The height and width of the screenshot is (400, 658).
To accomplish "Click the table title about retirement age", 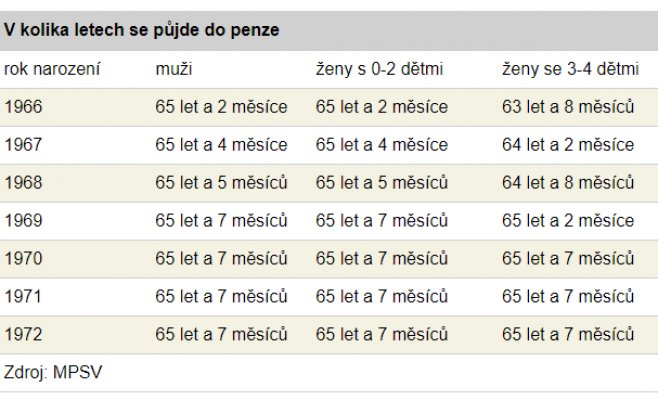I will (x=141, y=30).
